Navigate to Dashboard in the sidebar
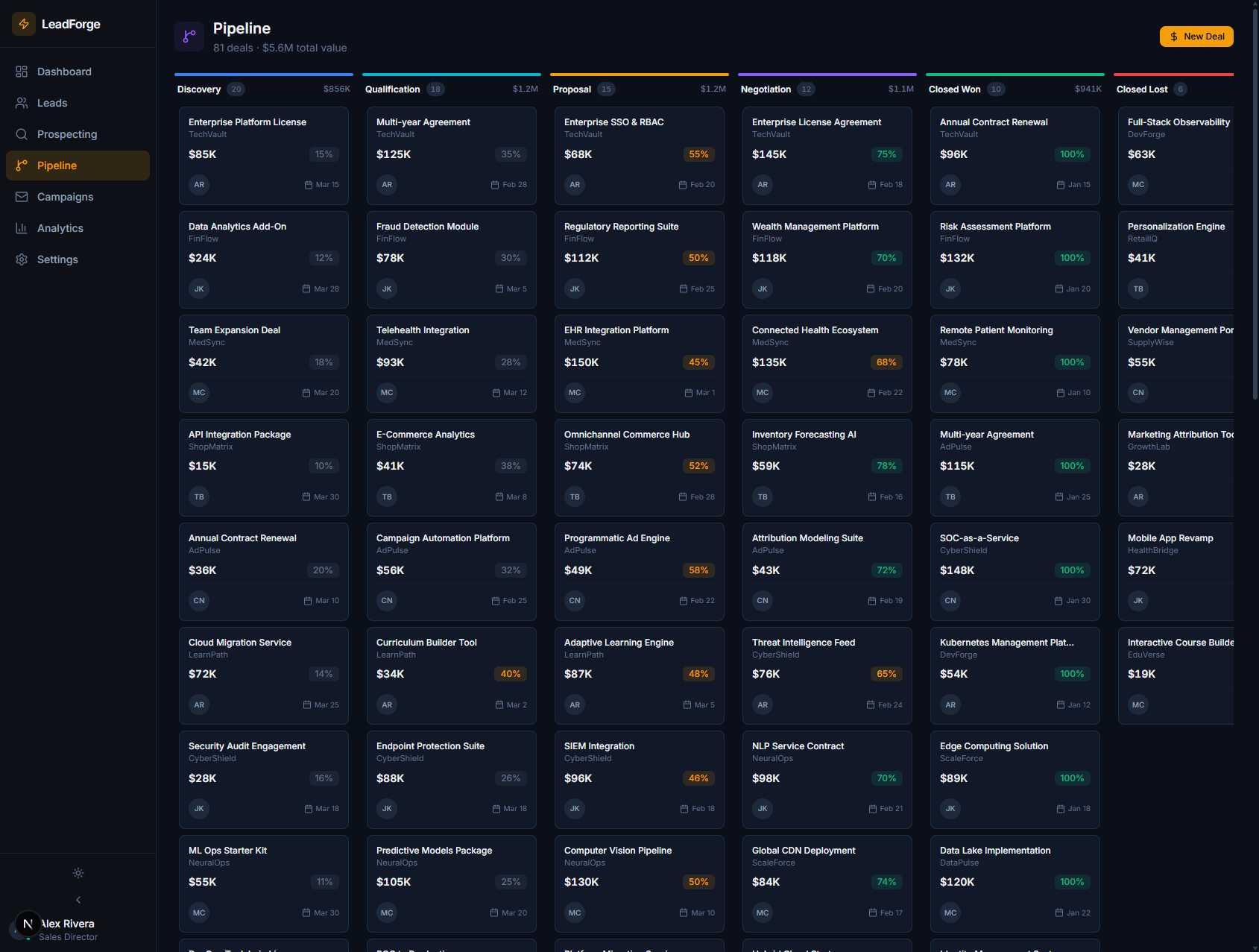The image size is (1259, 952). pos(22,72)
